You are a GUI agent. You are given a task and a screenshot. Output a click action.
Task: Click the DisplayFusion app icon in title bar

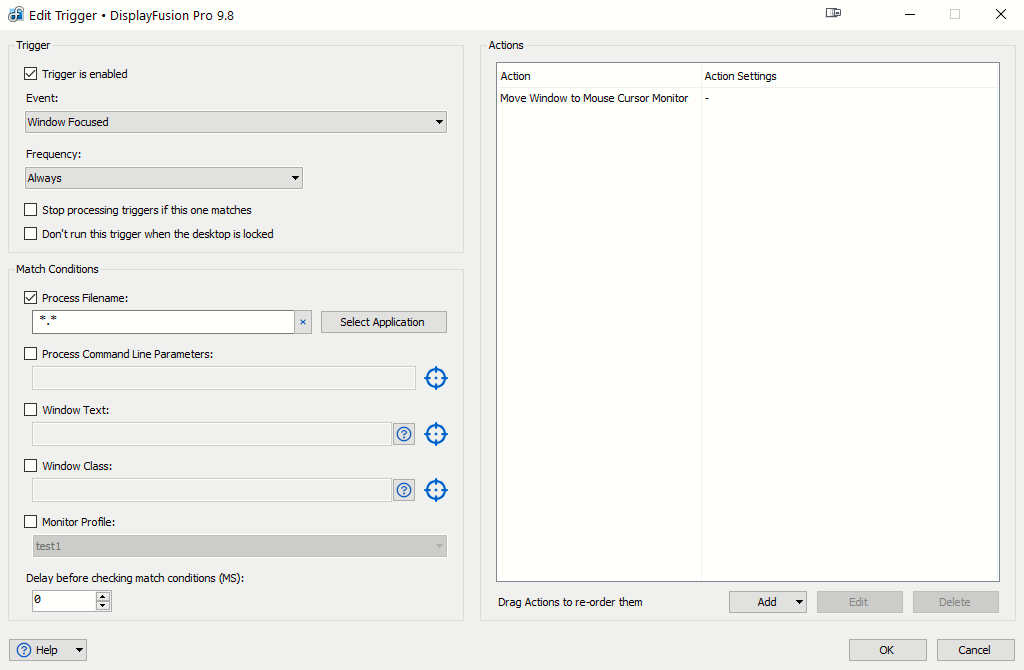[15, 15]
